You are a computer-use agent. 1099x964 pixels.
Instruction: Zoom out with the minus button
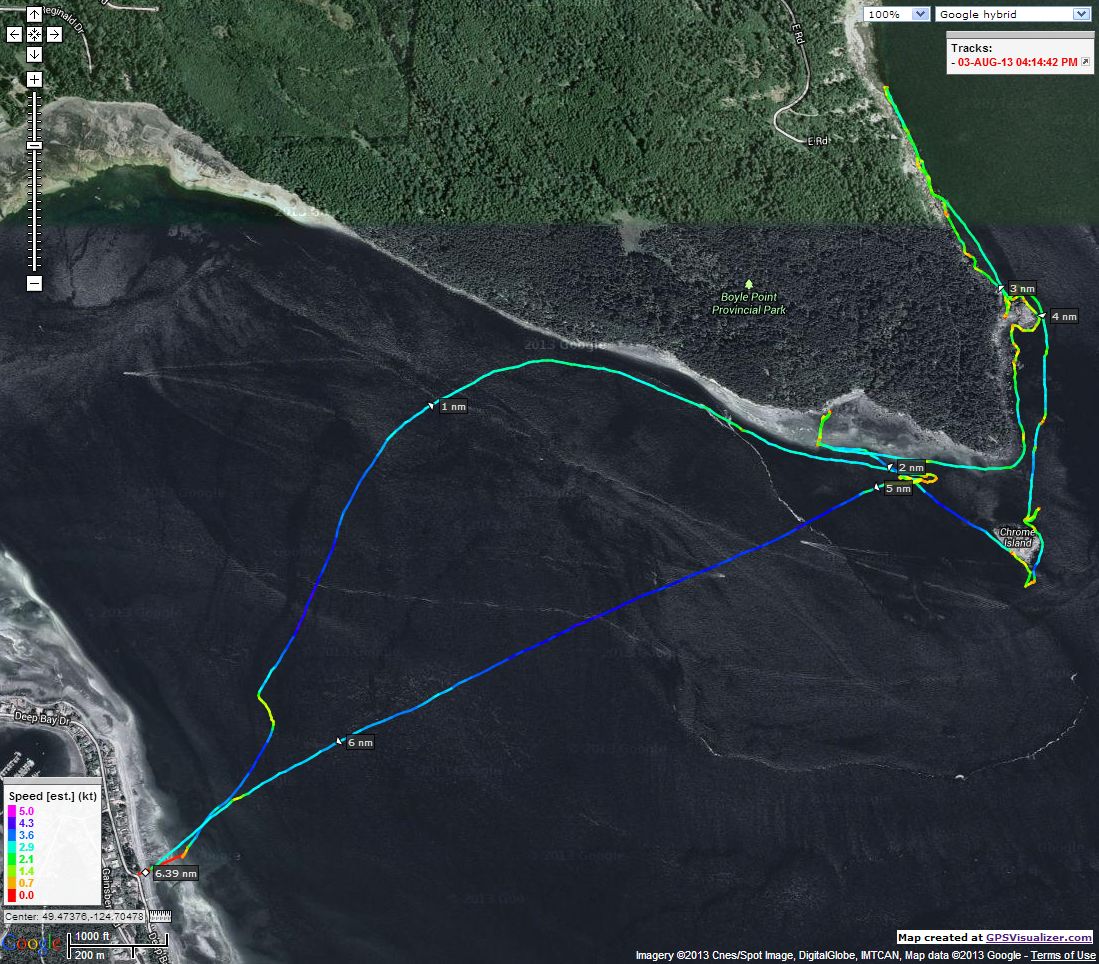tap(34, 283)
